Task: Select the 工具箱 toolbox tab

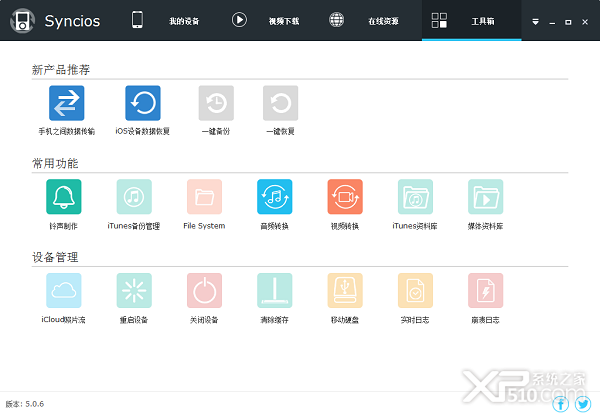Action: (471, 21)
